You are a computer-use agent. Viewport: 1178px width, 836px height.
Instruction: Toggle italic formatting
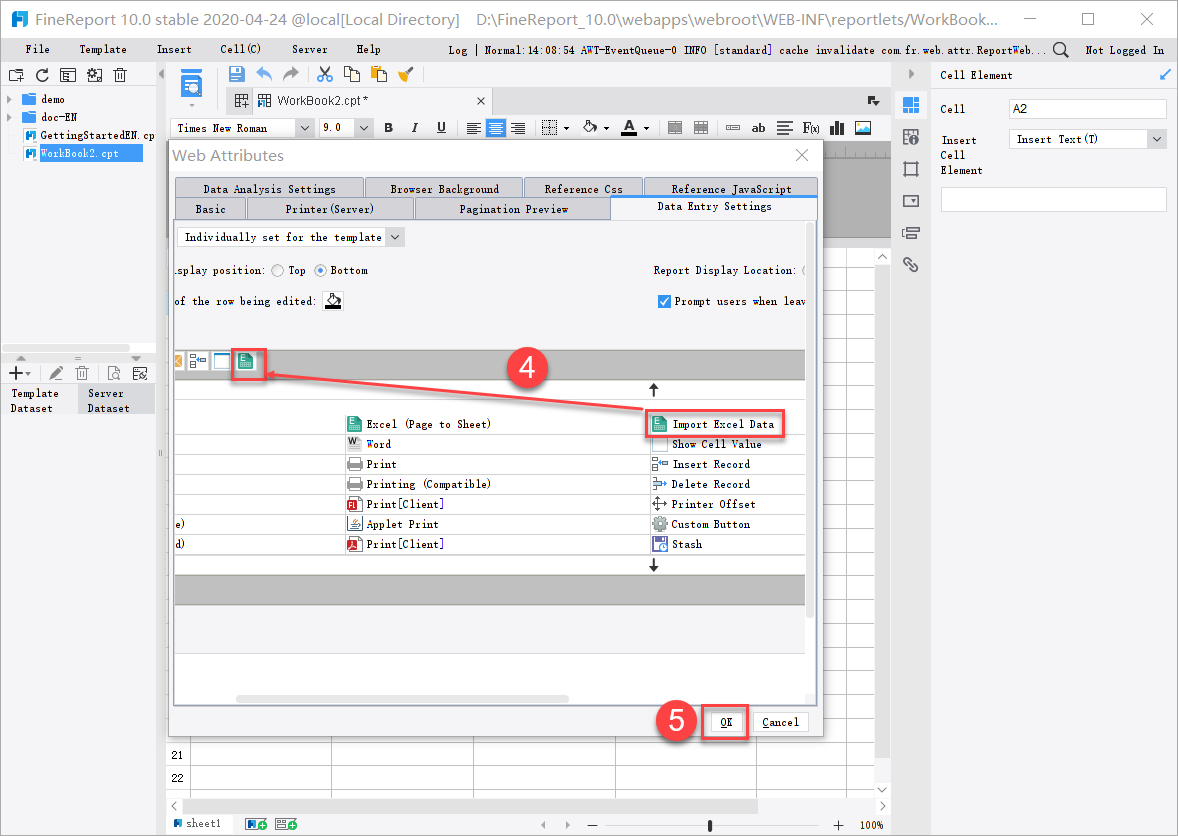pyautogui.click(x=415, y=128)
